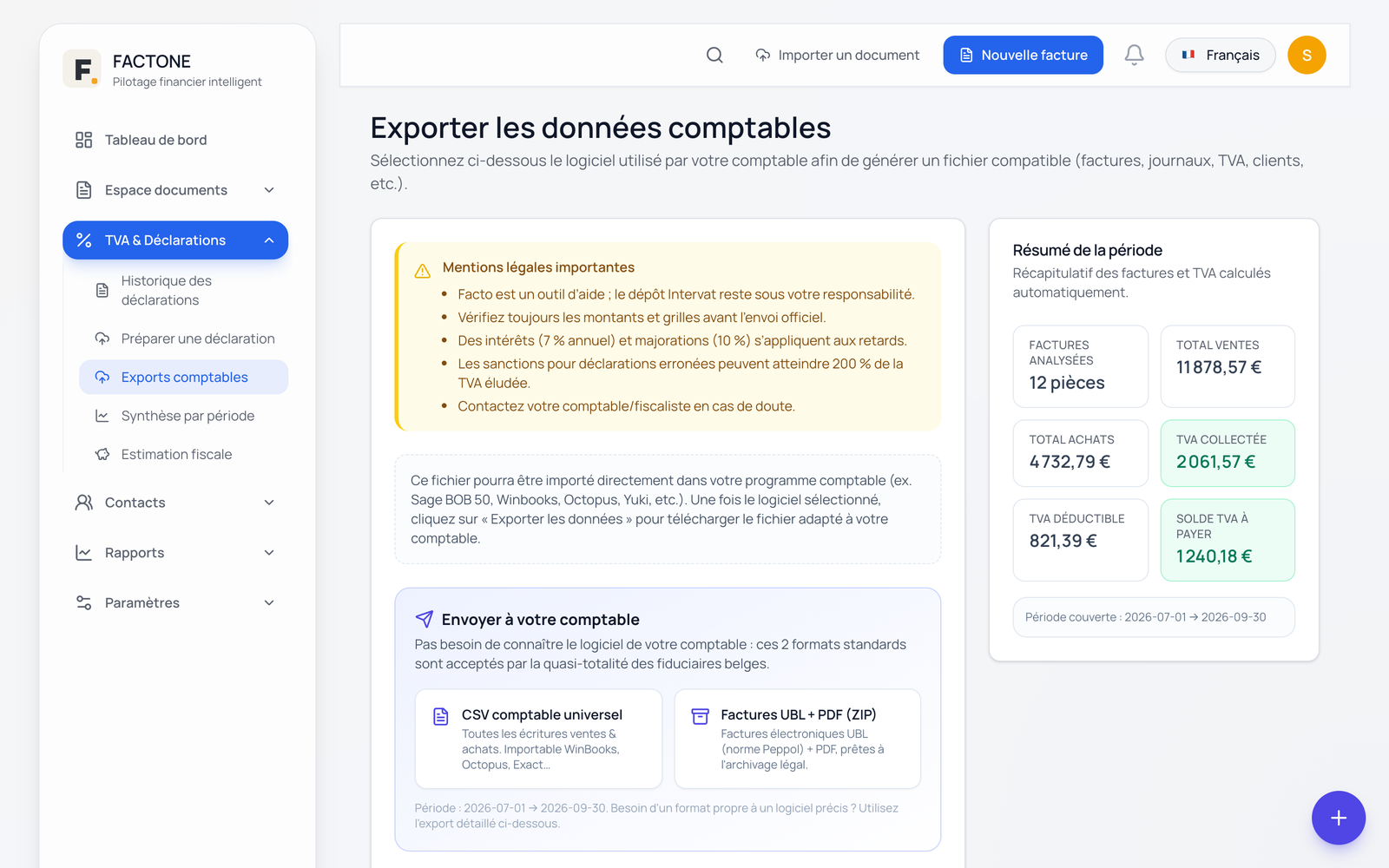Screen dimensions: 1389x868
Task: Open Préparer une déclaration
Action: coord(183,339)
